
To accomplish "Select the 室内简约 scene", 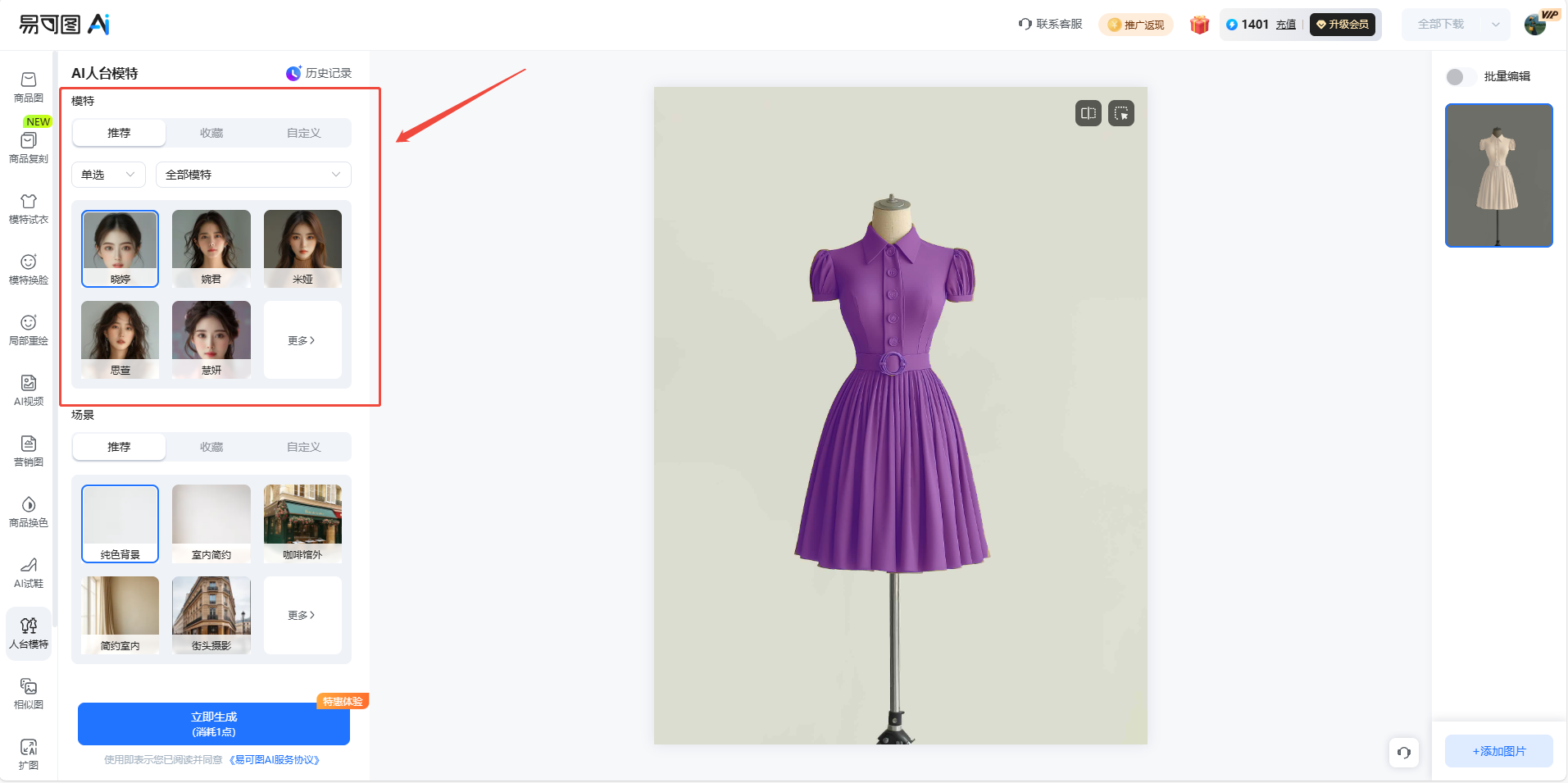I will click(x=211, y=524).
